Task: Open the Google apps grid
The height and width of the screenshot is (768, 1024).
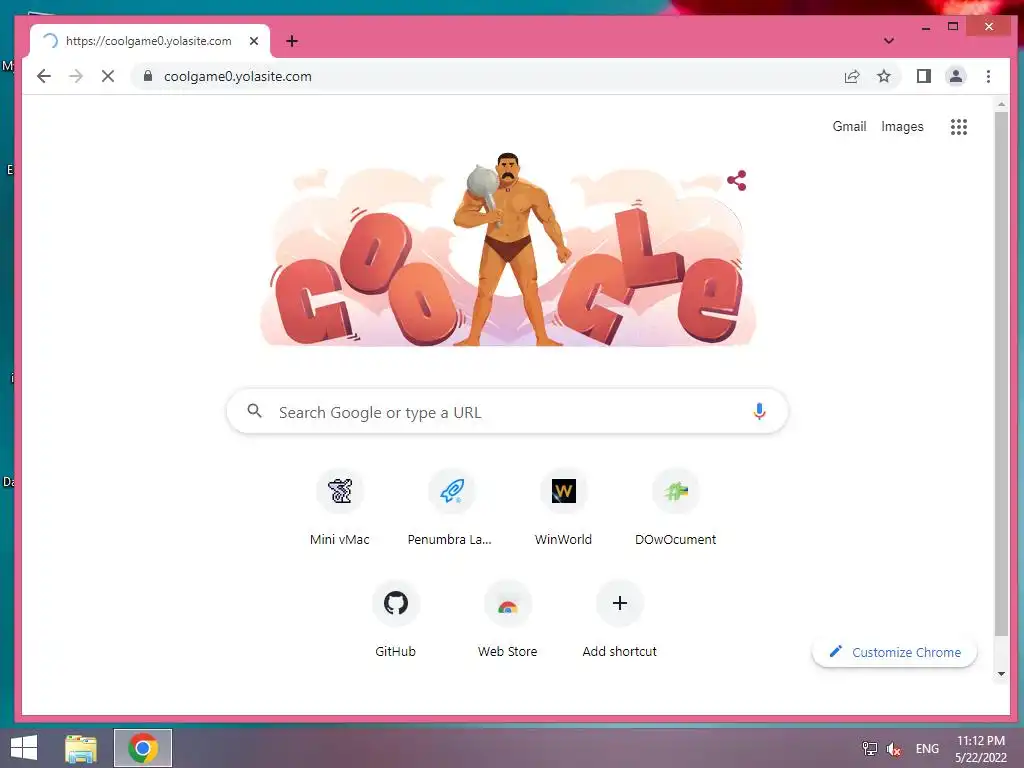Action: point(959,127)
